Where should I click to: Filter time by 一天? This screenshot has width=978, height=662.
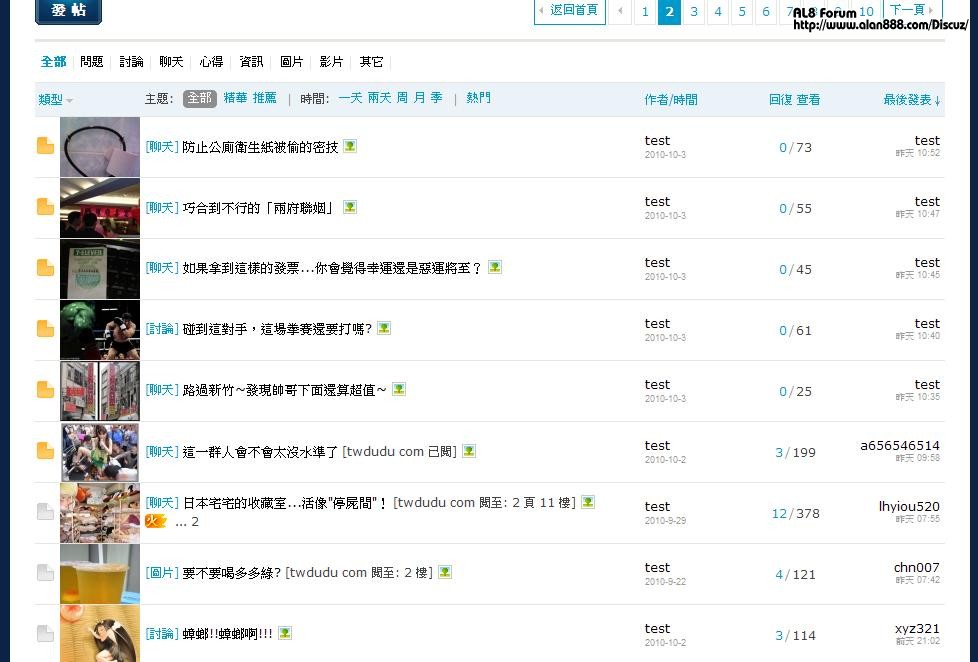pyautogui.click(x=351, y=98)
